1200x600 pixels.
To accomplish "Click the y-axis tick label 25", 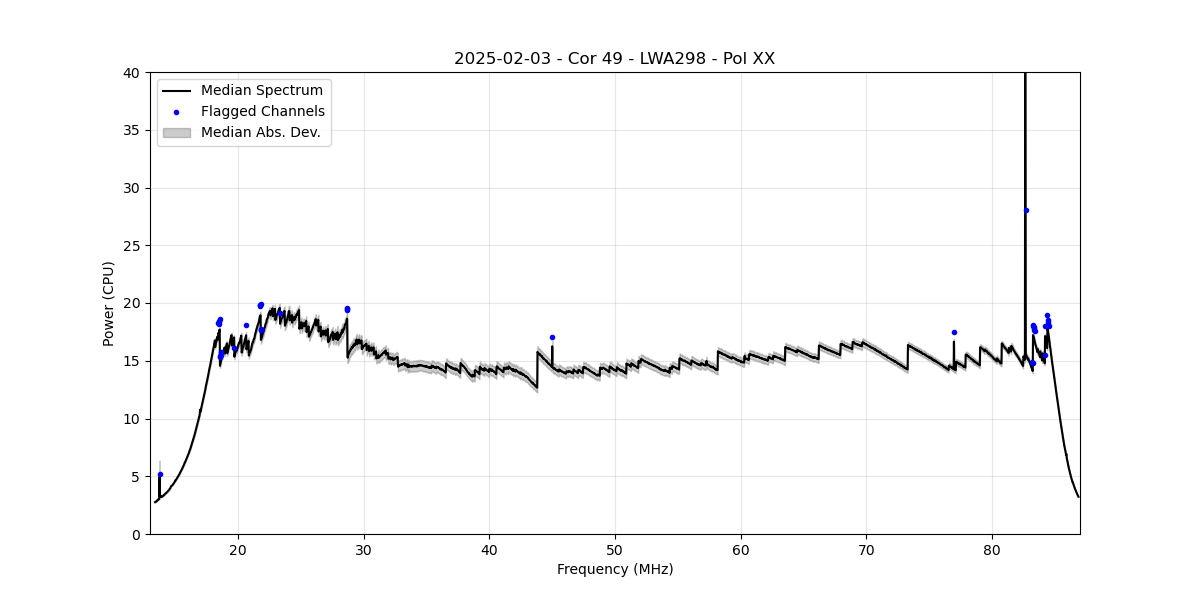I will coord(132,246).
